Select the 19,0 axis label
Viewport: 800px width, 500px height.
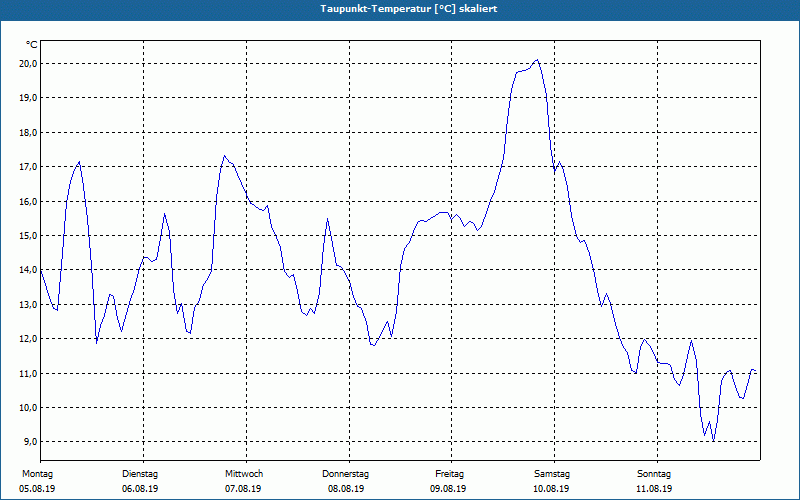[28, 98]
